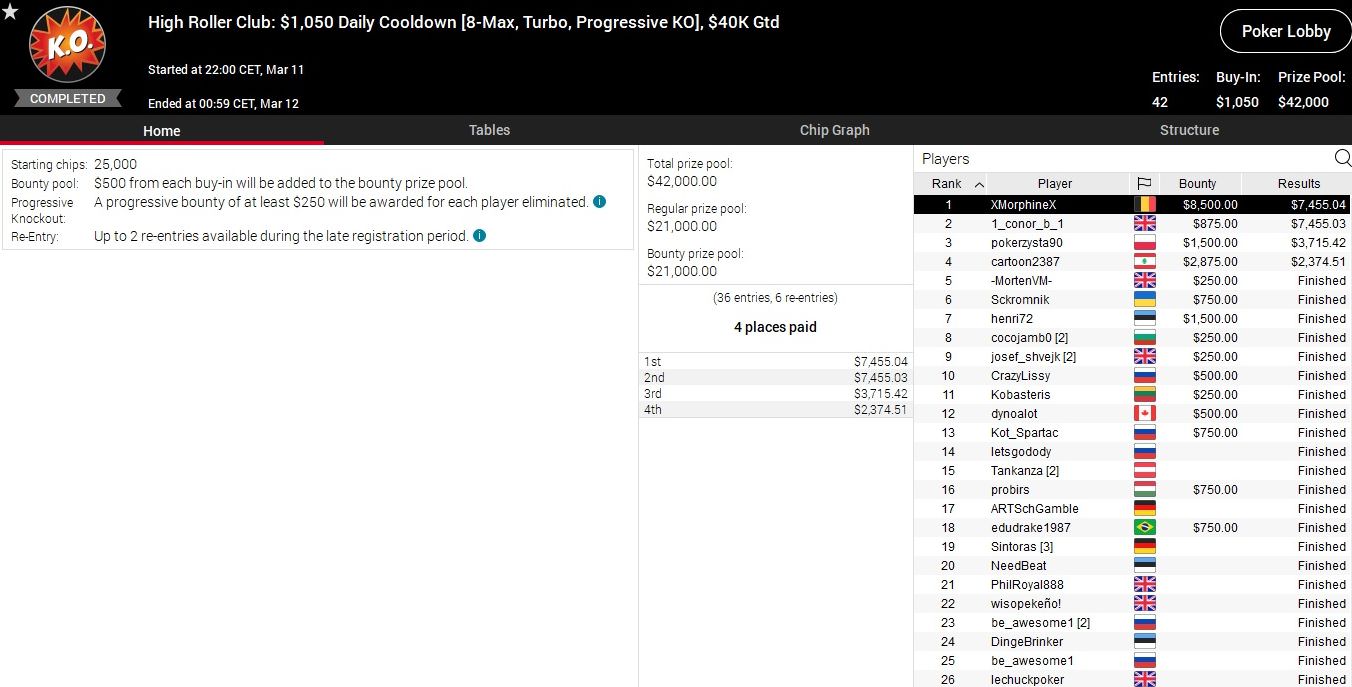
Task: Sort players by country flag column
Action: click(1144, 184)
